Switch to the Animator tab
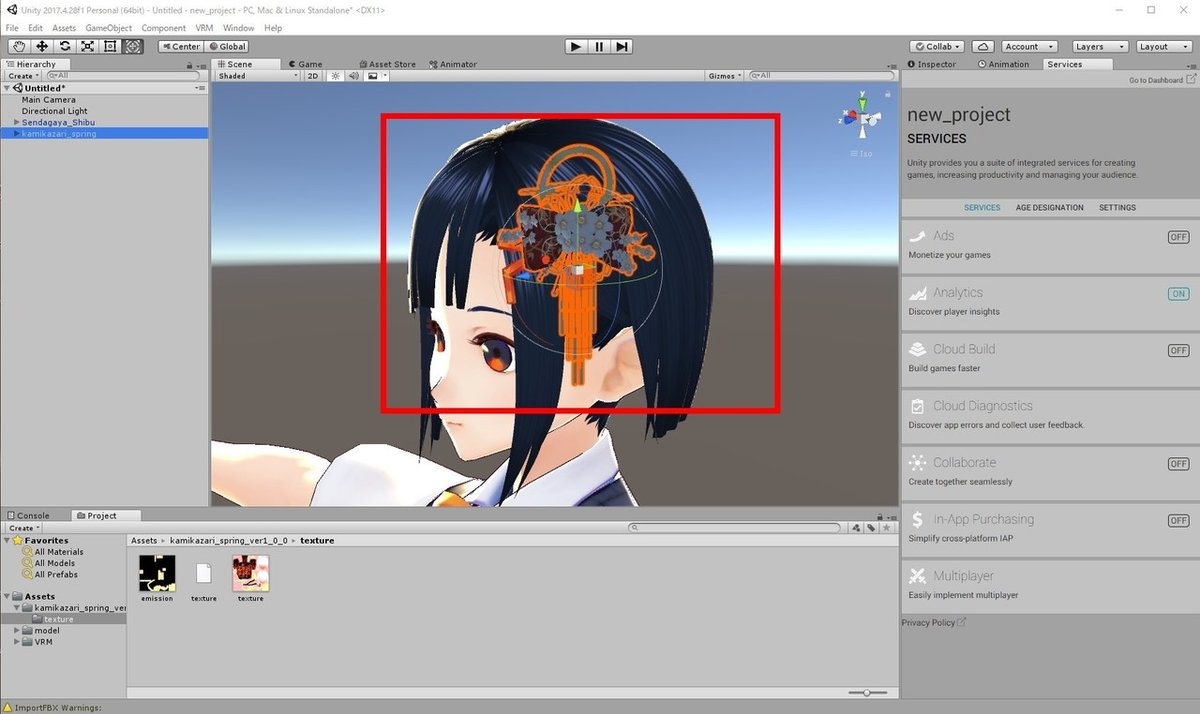Screen dimensions: 1200x714 [x=453, y=64]
